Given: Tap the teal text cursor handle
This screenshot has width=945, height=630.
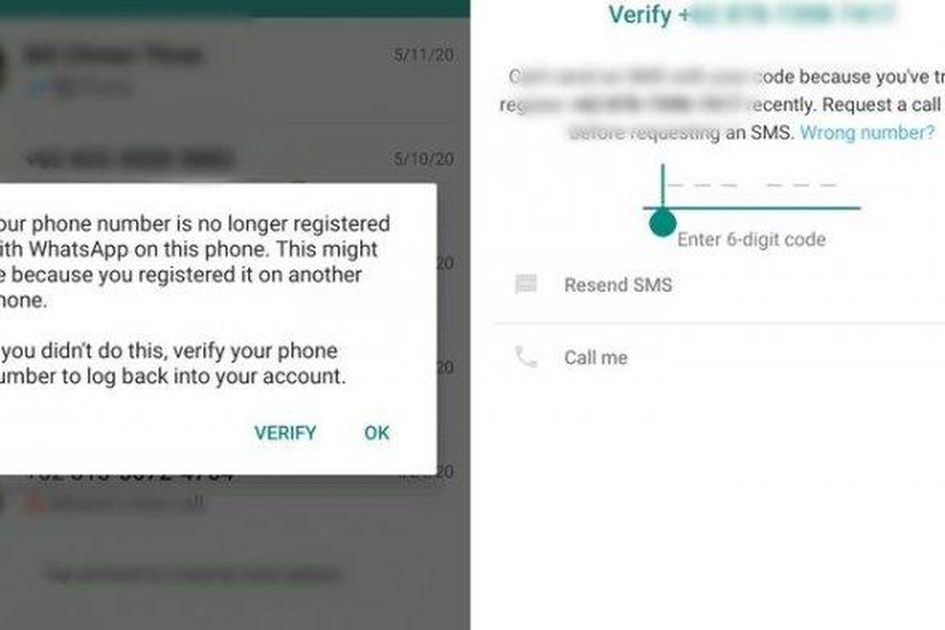Looking at the screenshot, I should pyautogui.click(x=662, y=223).
